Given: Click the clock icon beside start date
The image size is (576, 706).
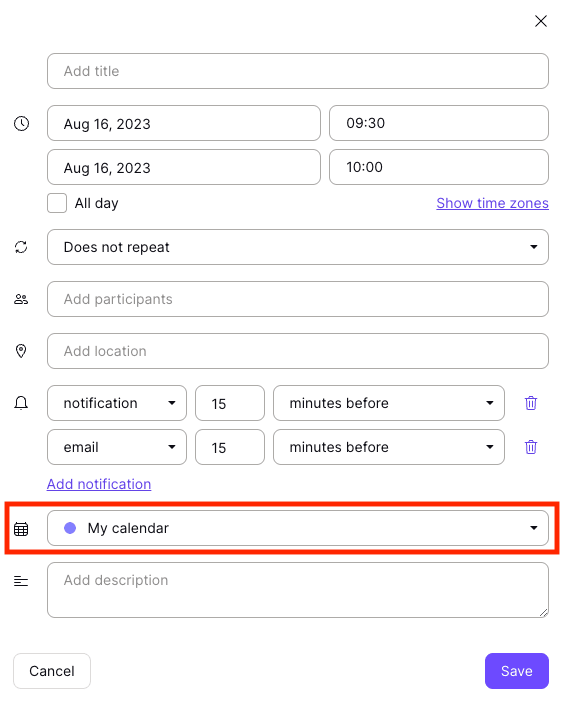Looking at the screenshot, I should tap(21, 123).
